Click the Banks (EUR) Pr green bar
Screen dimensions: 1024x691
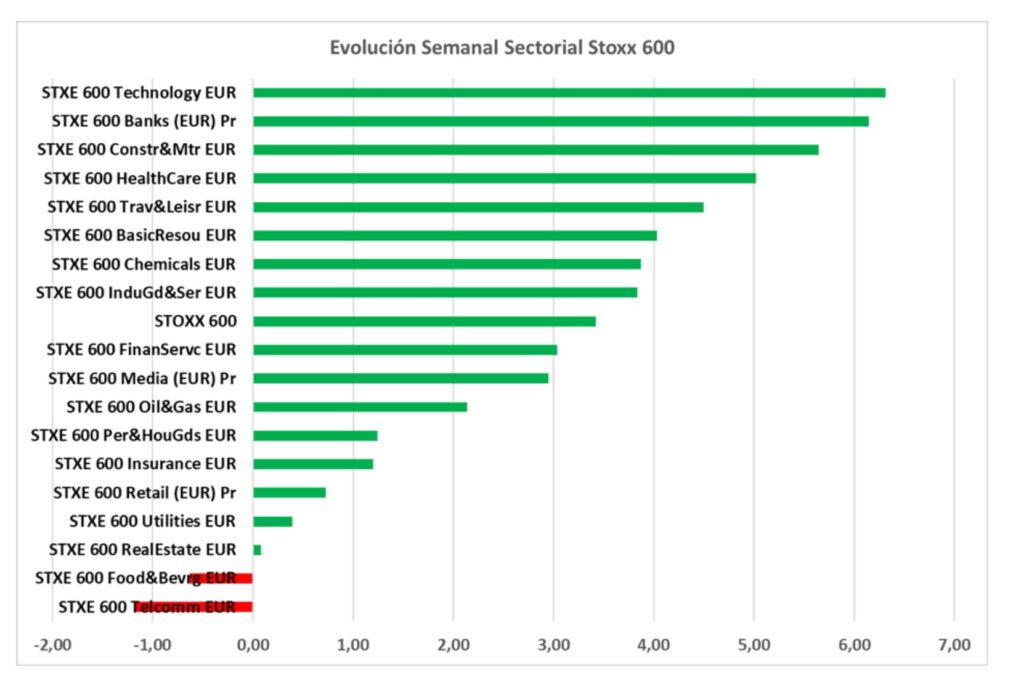[560, 121]
